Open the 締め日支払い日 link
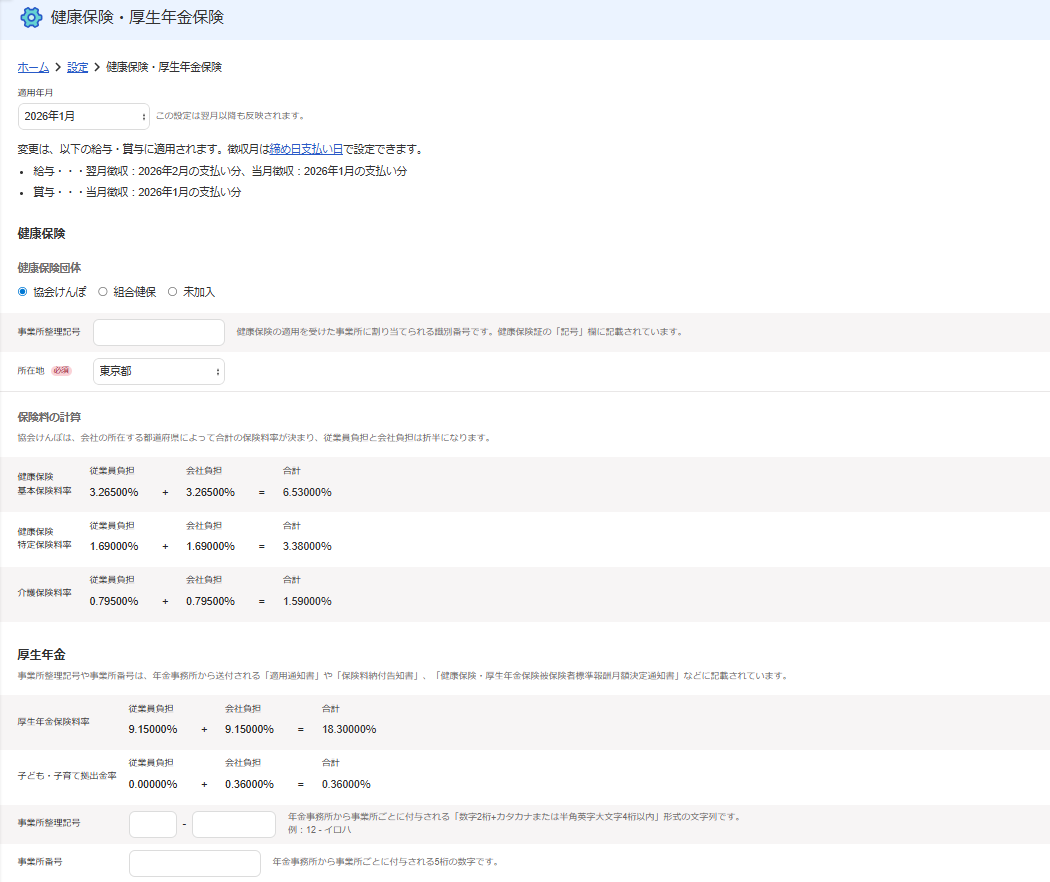The height and width of the screenshot is (882, 1050). pos(306,149)
